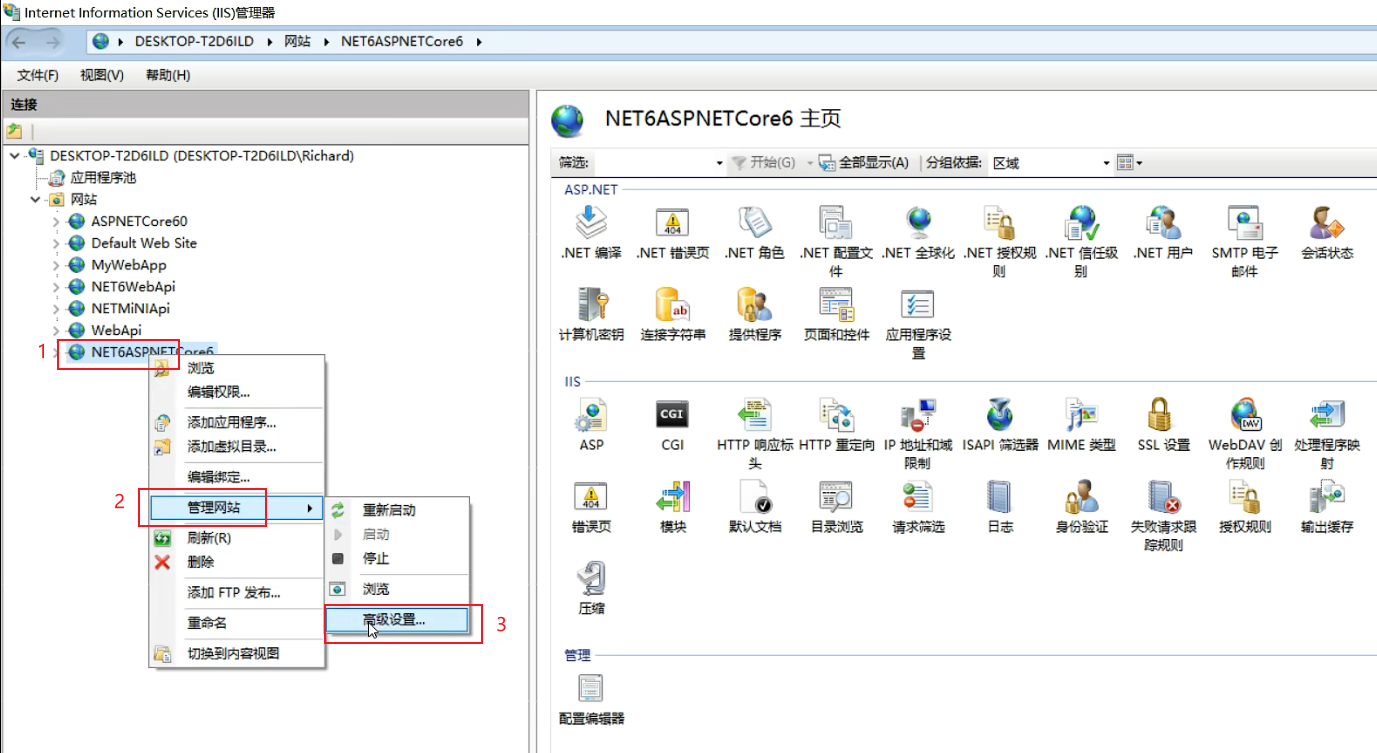
Task: Open the WebDAV 创作规则 feature icon
Action: click(1244, 414)
